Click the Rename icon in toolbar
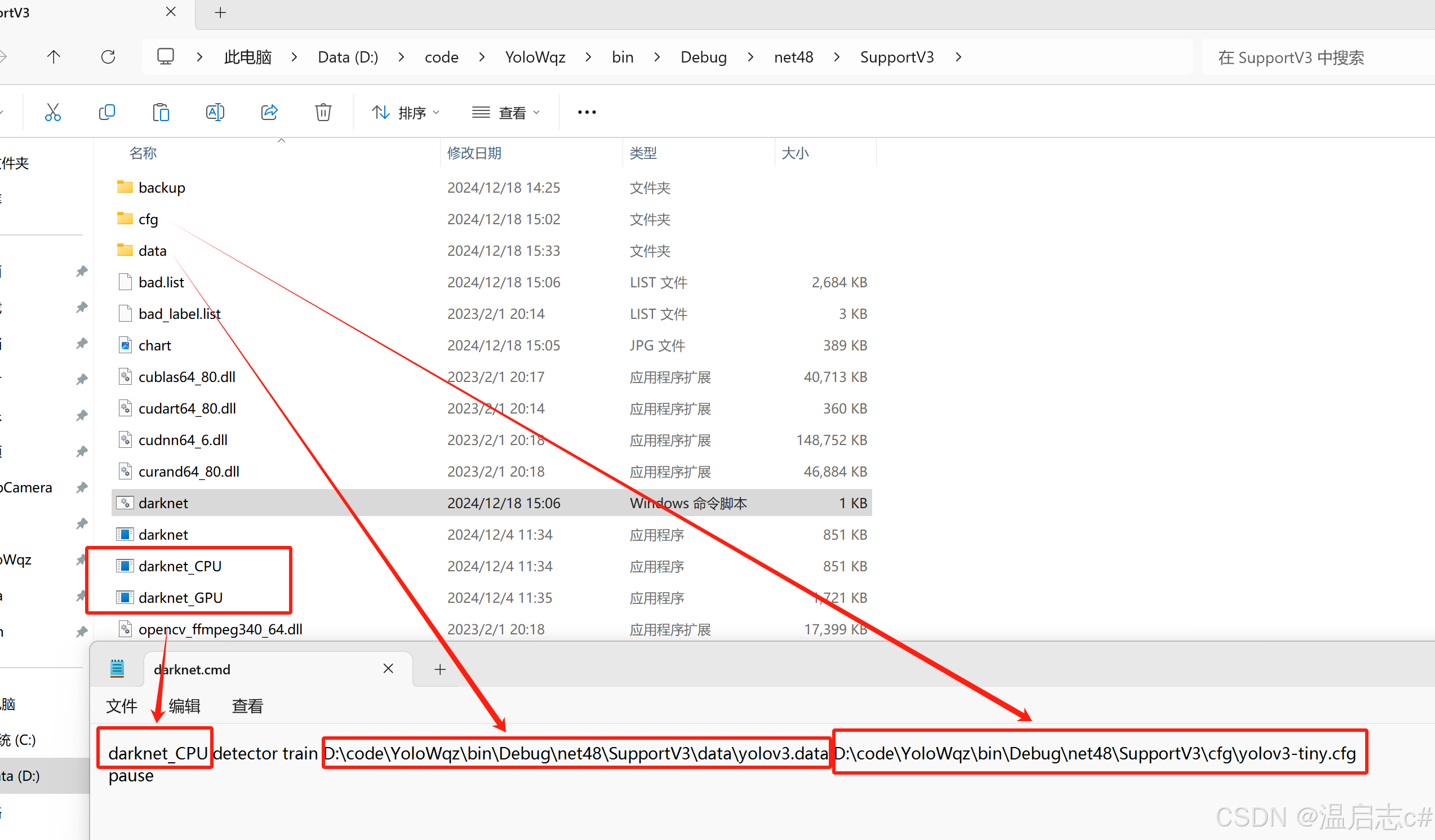The width and height of the screenshot is (1435, 840). tap(215, 112)
